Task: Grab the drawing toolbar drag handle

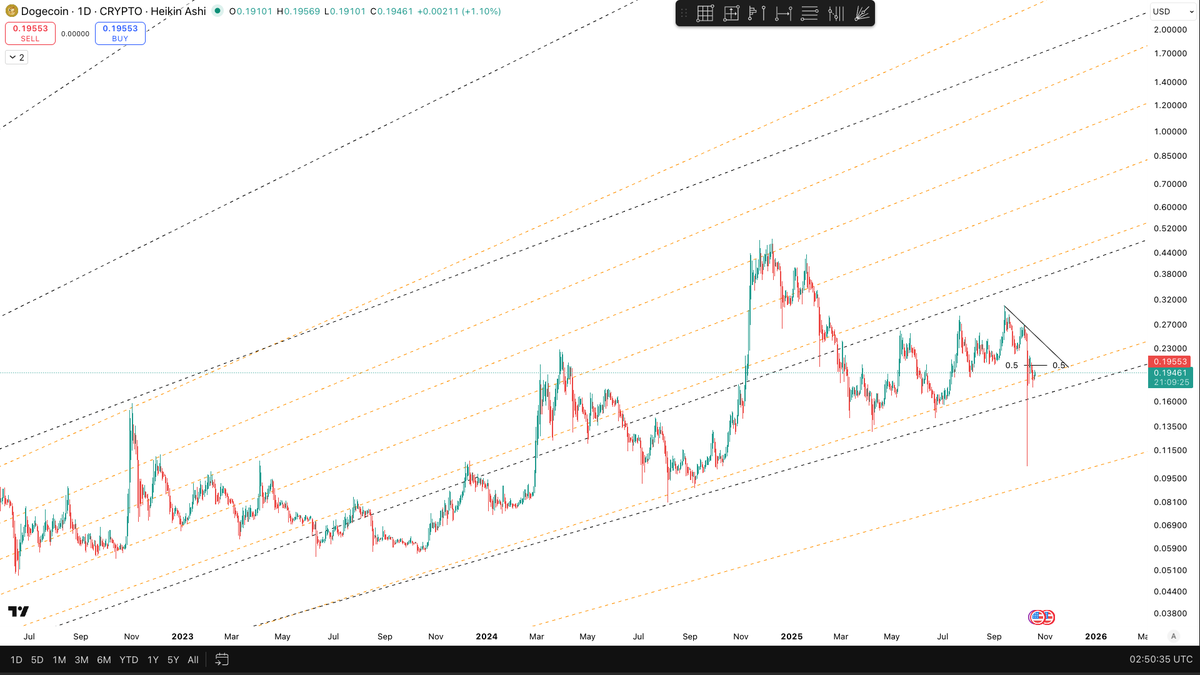Action: click(684, 13)
